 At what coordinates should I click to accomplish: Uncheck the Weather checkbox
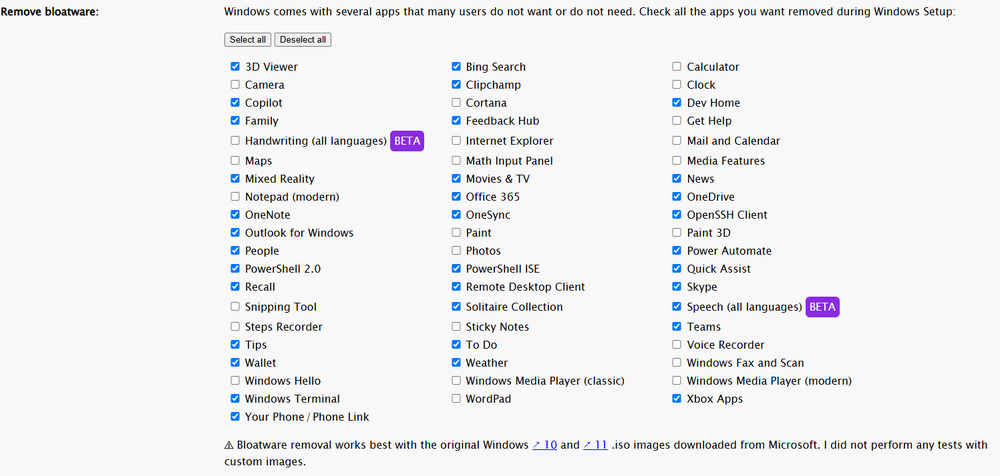[x=456, y=362]
